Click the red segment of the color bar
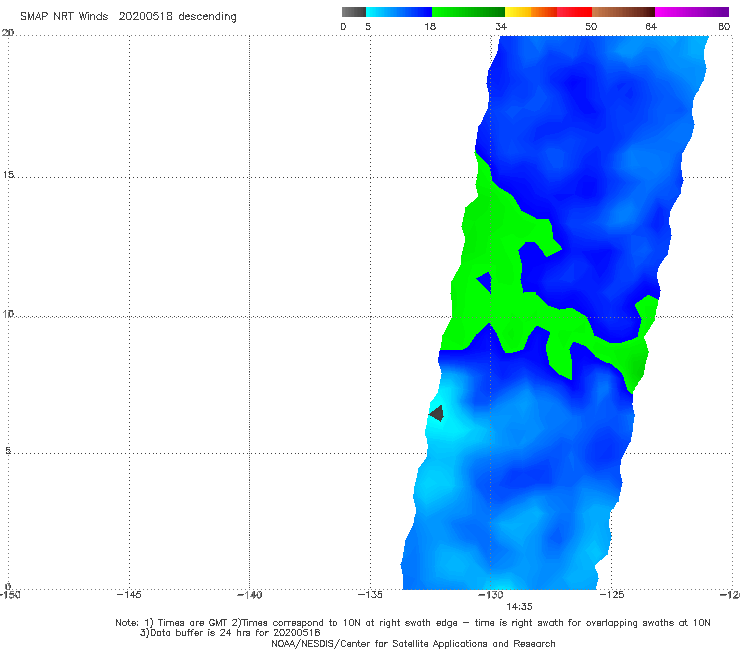This screenshot has width=740, height=650. pos(574,12)
